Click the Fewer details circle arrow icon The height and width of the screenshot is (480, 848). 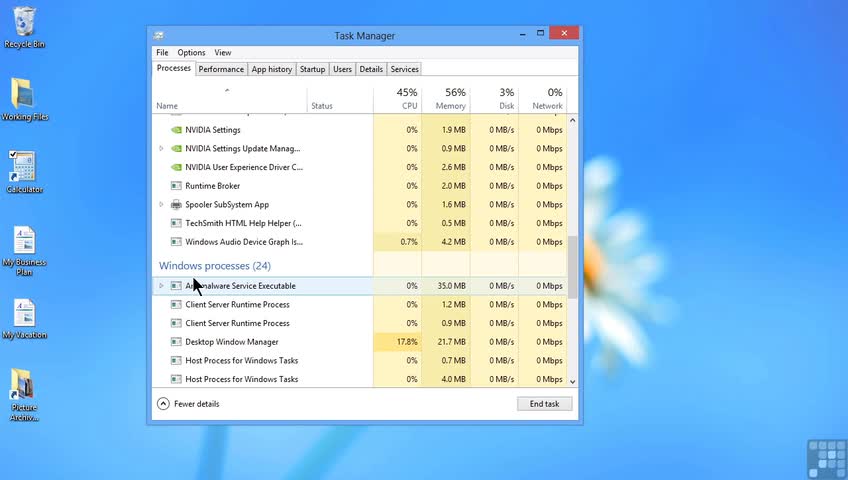pos(163,404)
